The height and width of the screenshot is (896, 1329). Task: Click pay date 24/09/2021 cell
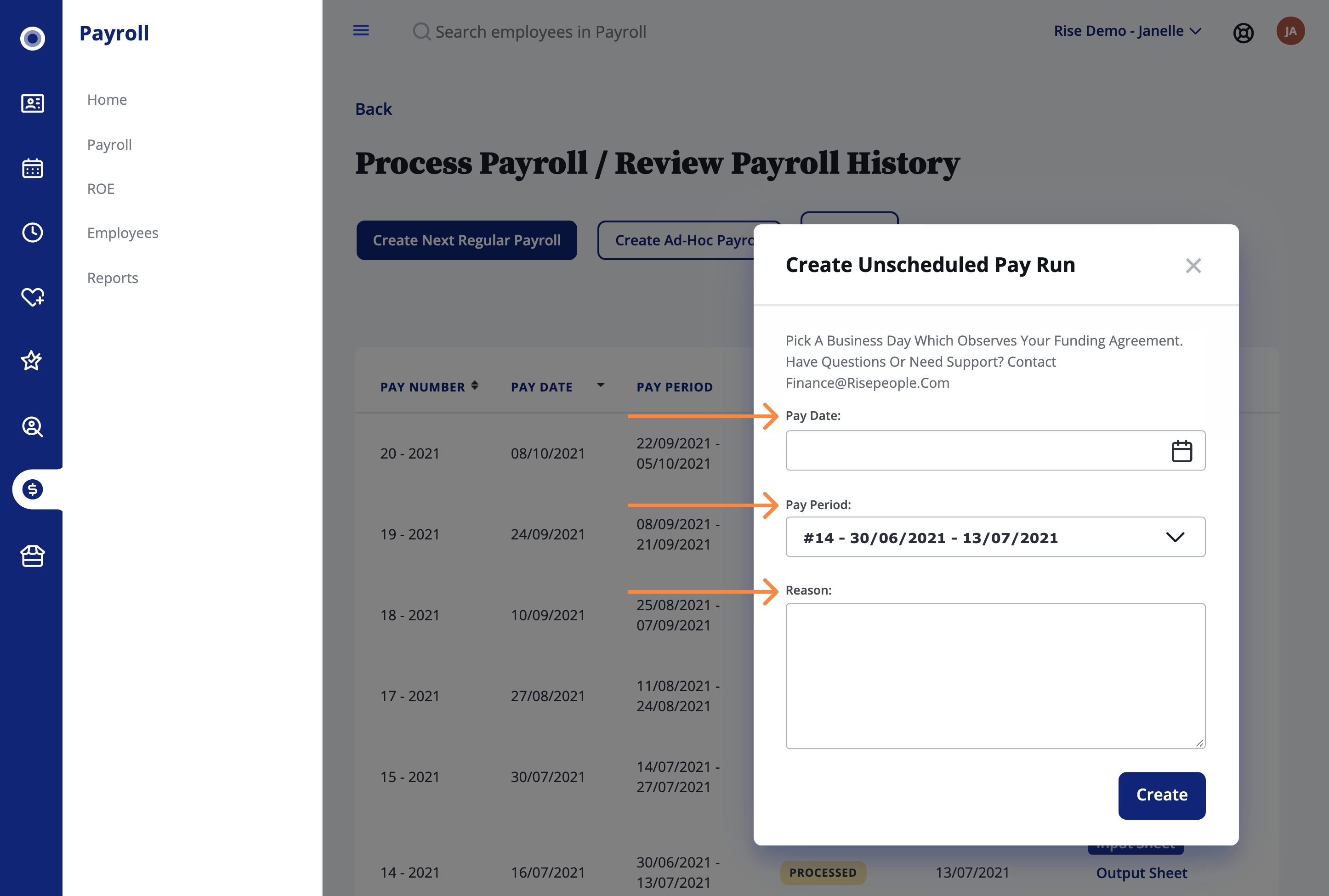(547, 534)
